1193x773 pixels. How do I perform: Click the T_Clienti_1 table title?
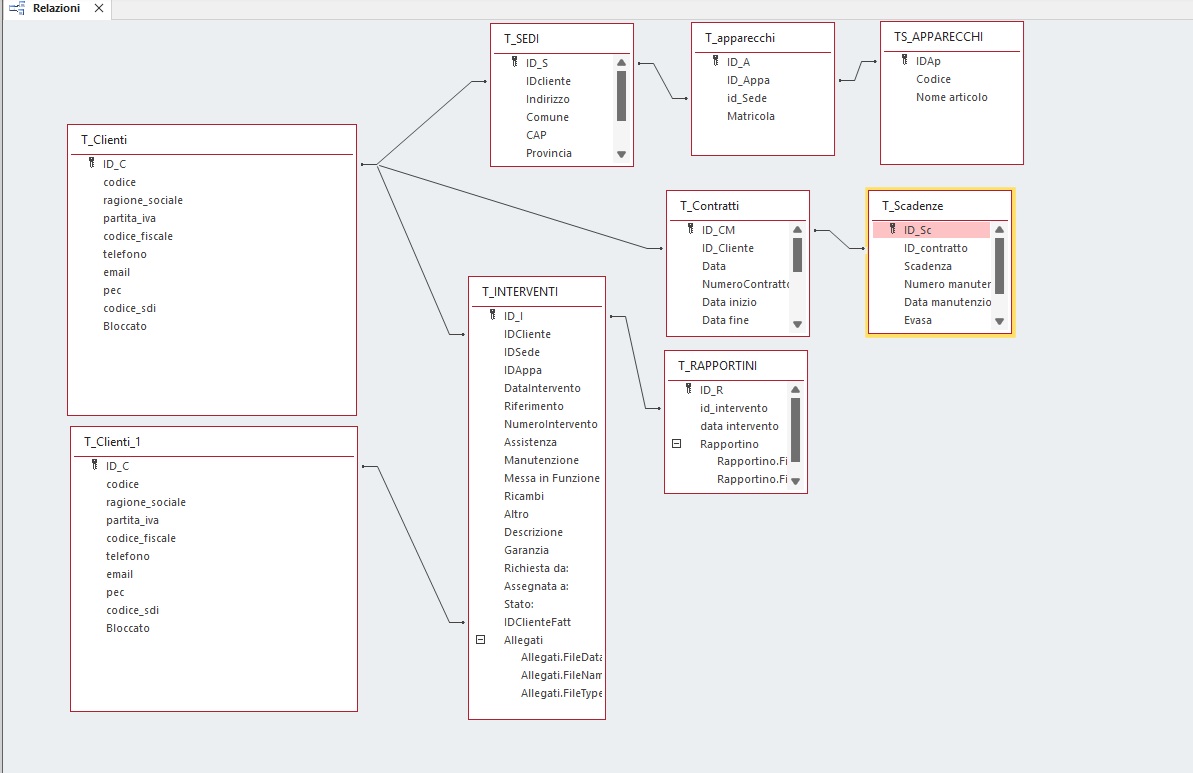pyautogui.click(x=119, y=441)
